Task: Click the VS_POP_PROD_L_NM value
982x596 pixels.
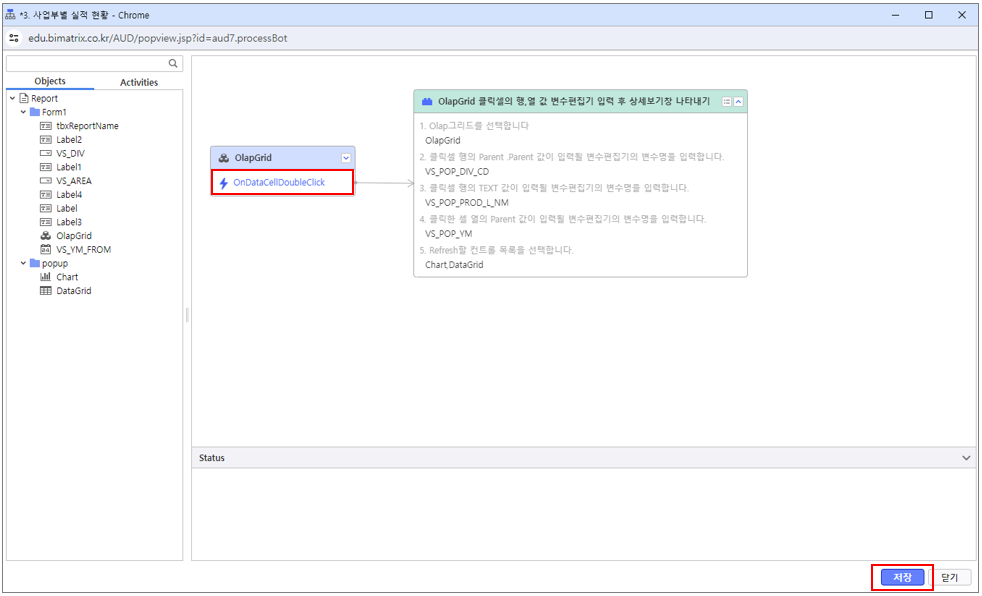Action: coord(467,202)
